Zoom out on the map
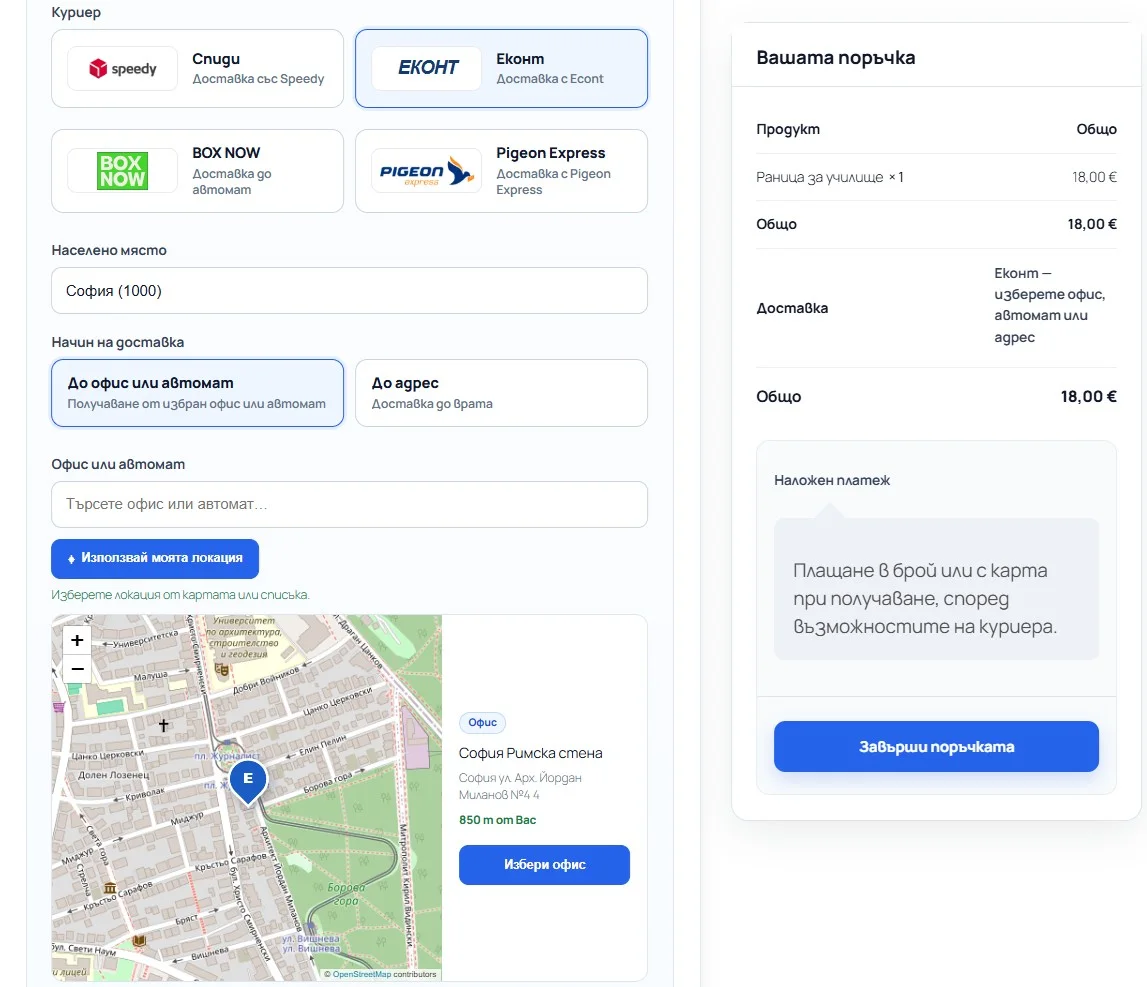The height and width of the screenshot is (987, 1147). tap(77, 669)
